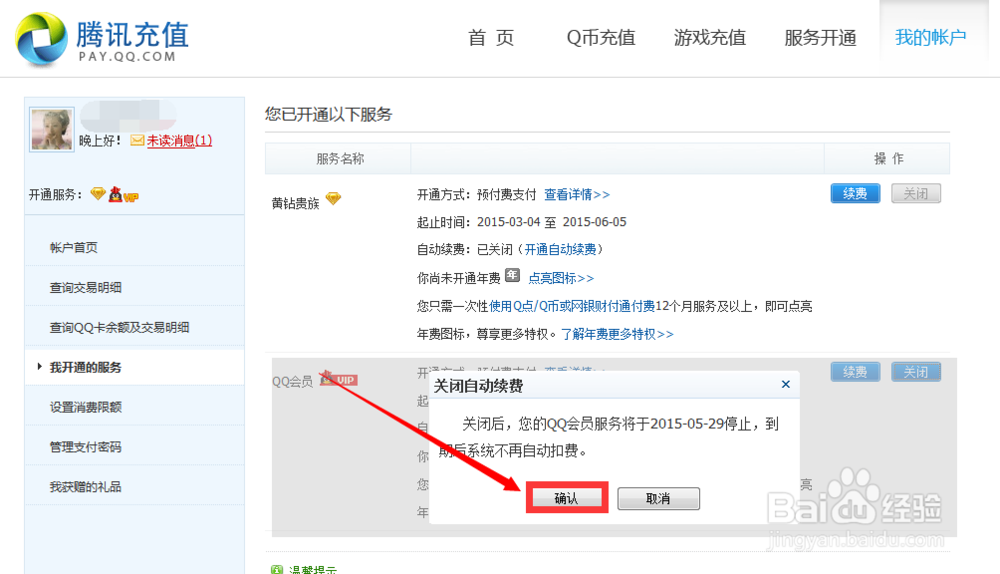Open 管理支付密码 in the sidebar

click(85, 447)
